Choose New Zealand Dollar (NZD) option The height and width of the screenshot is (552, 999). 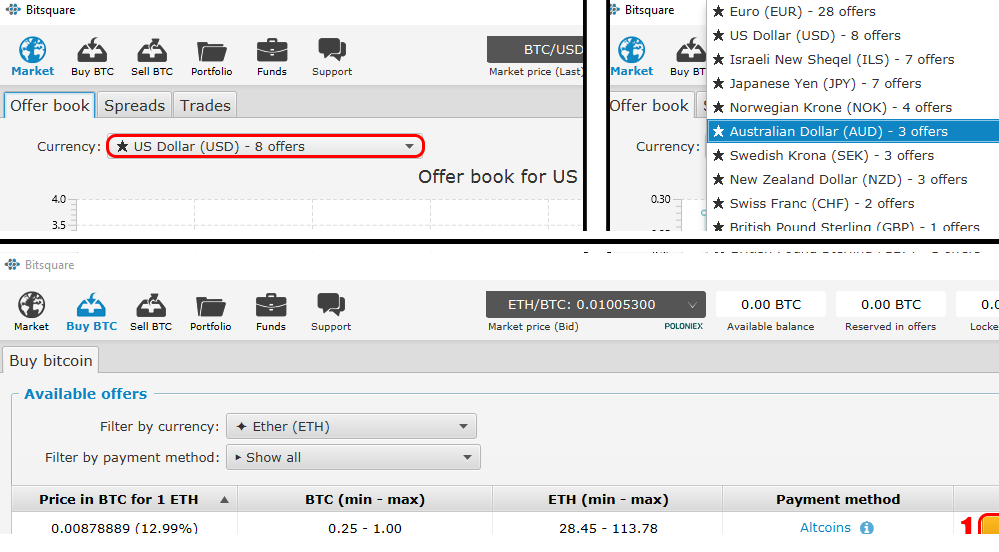(853, 179)
